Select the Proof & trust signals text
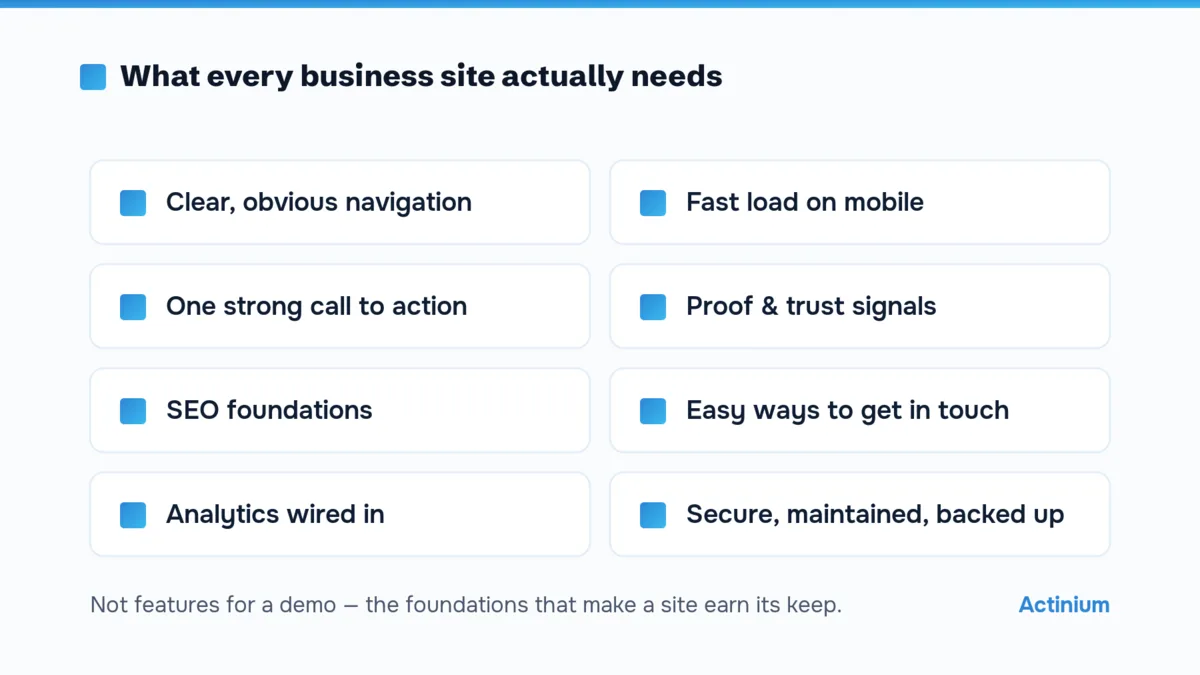The height and width of the screenshot is (675, 1200). point(811,306)
